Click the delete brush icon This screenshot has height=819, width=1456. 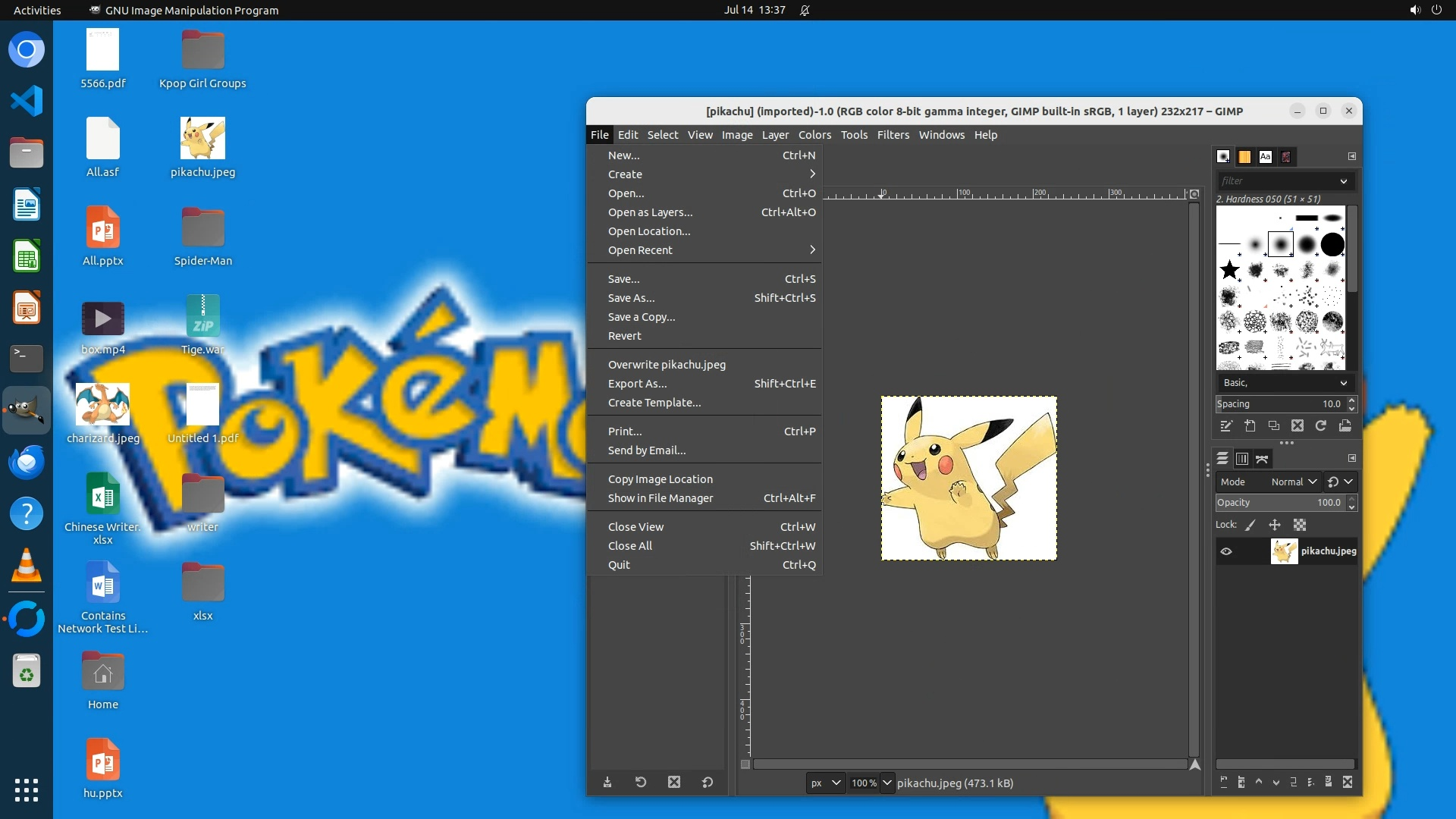pos(1298,426)
